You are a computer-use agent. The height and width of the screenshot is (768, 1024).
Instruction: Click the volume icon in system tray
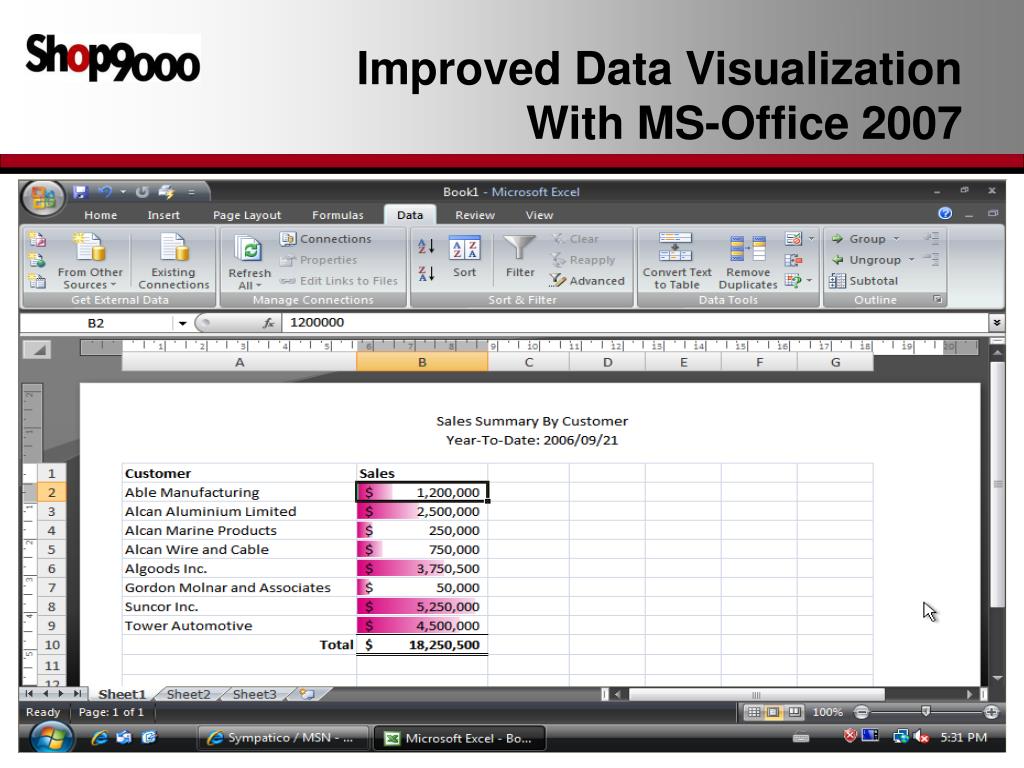point(921,737)
